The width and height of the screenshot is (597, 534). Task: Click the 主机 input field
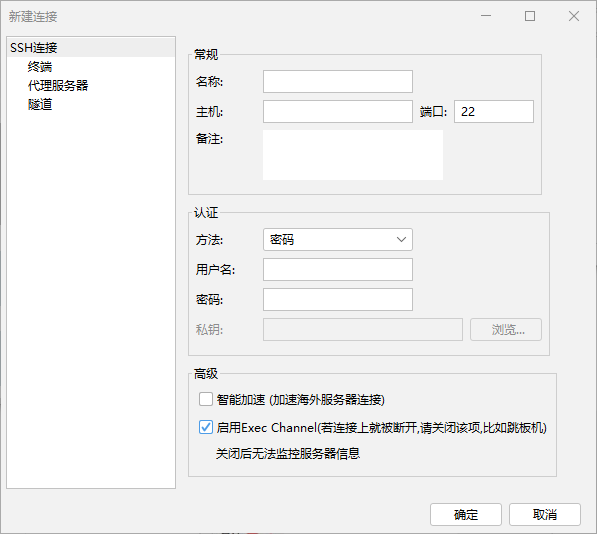click(x=338, y=112)
